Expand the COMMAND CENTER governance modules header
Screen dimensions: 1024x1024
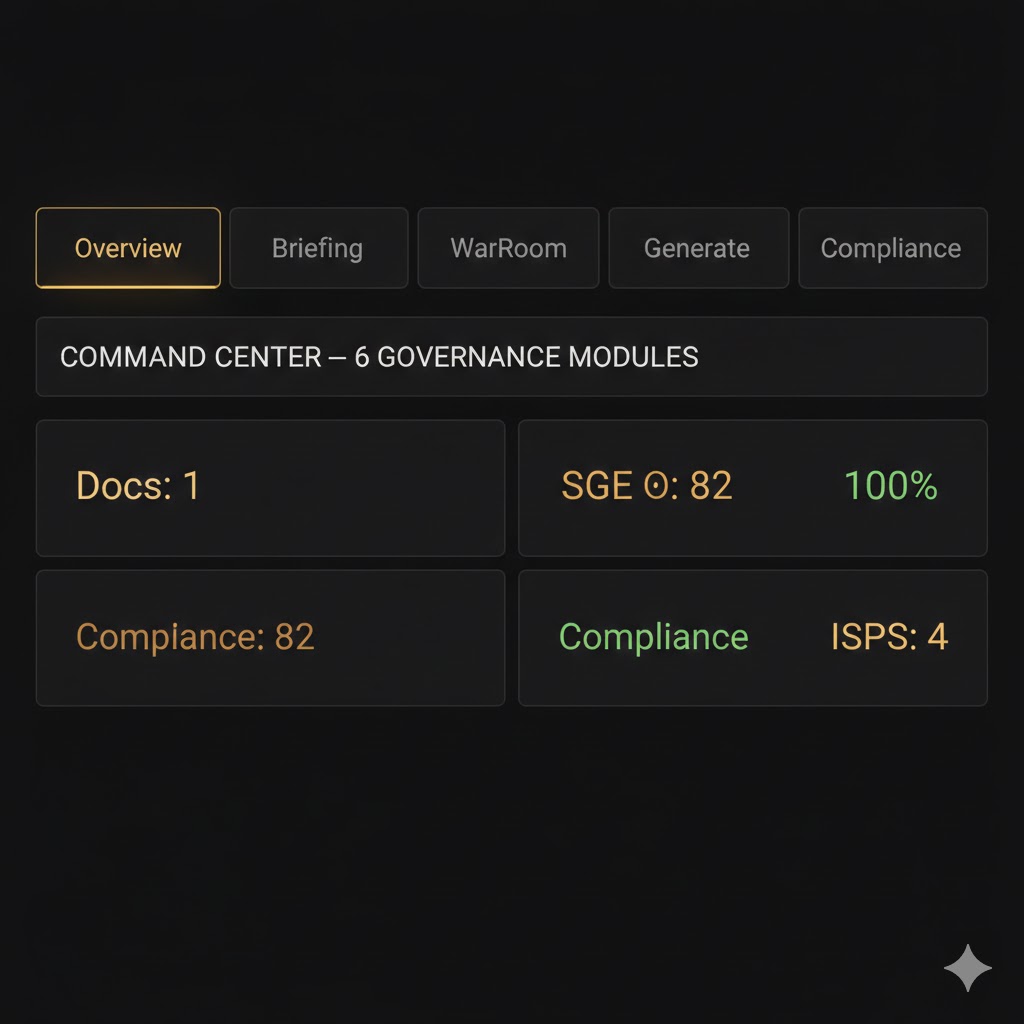(x=512, y=357)
